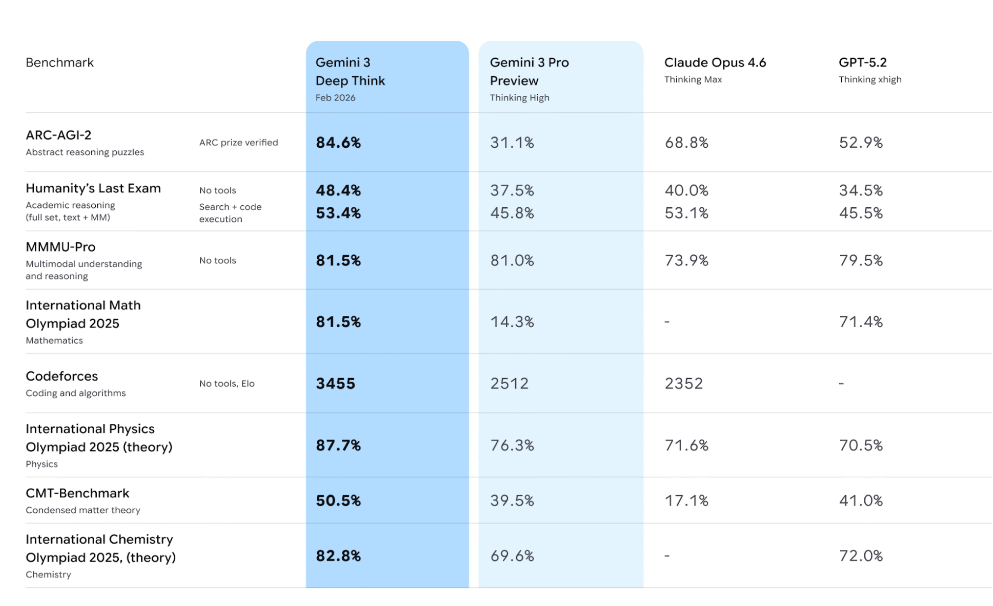
Task: Click the Benchmark header label
Action: coord(60,63)
